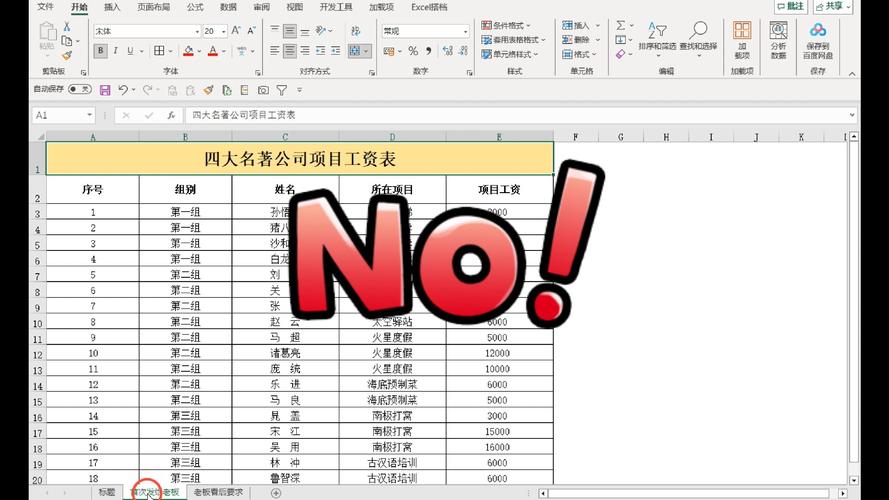Launch Analyze Data (分析数据)
This screenshot has height=500, width=889.
(778, 40)
